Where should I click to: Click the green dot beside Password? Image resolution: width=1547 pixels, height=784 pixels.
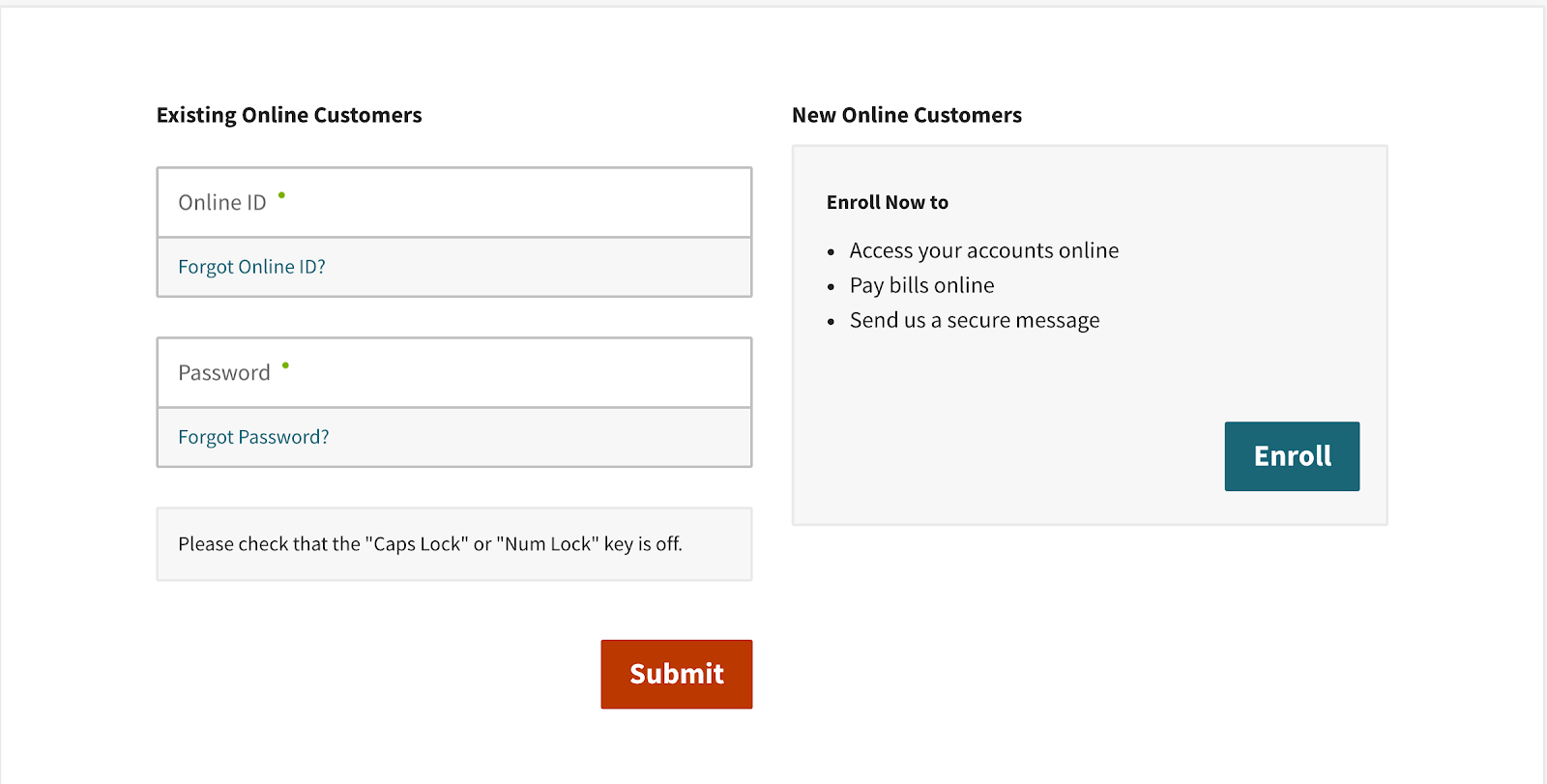point(285,365)
